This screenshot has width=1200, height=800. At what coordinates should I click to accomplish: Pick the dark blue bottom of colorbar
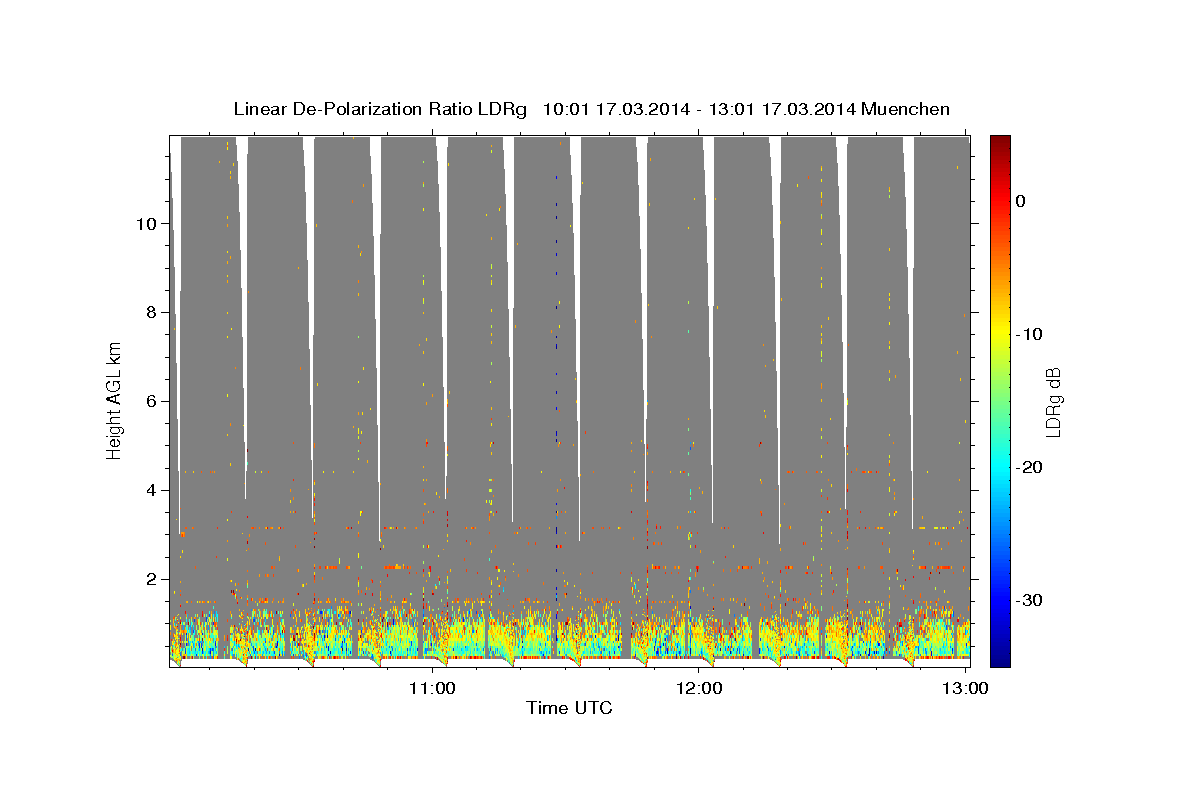[999, 658]
